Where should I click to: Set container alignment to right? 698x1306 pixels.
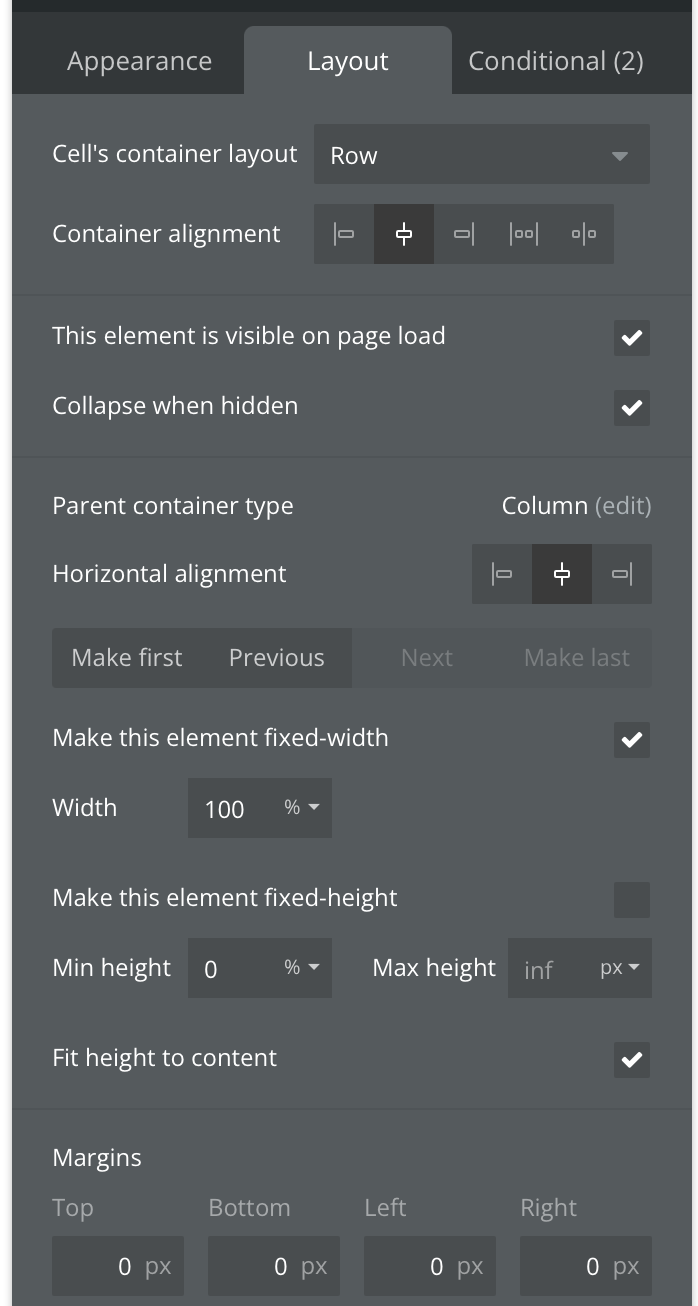coord(464,234)
